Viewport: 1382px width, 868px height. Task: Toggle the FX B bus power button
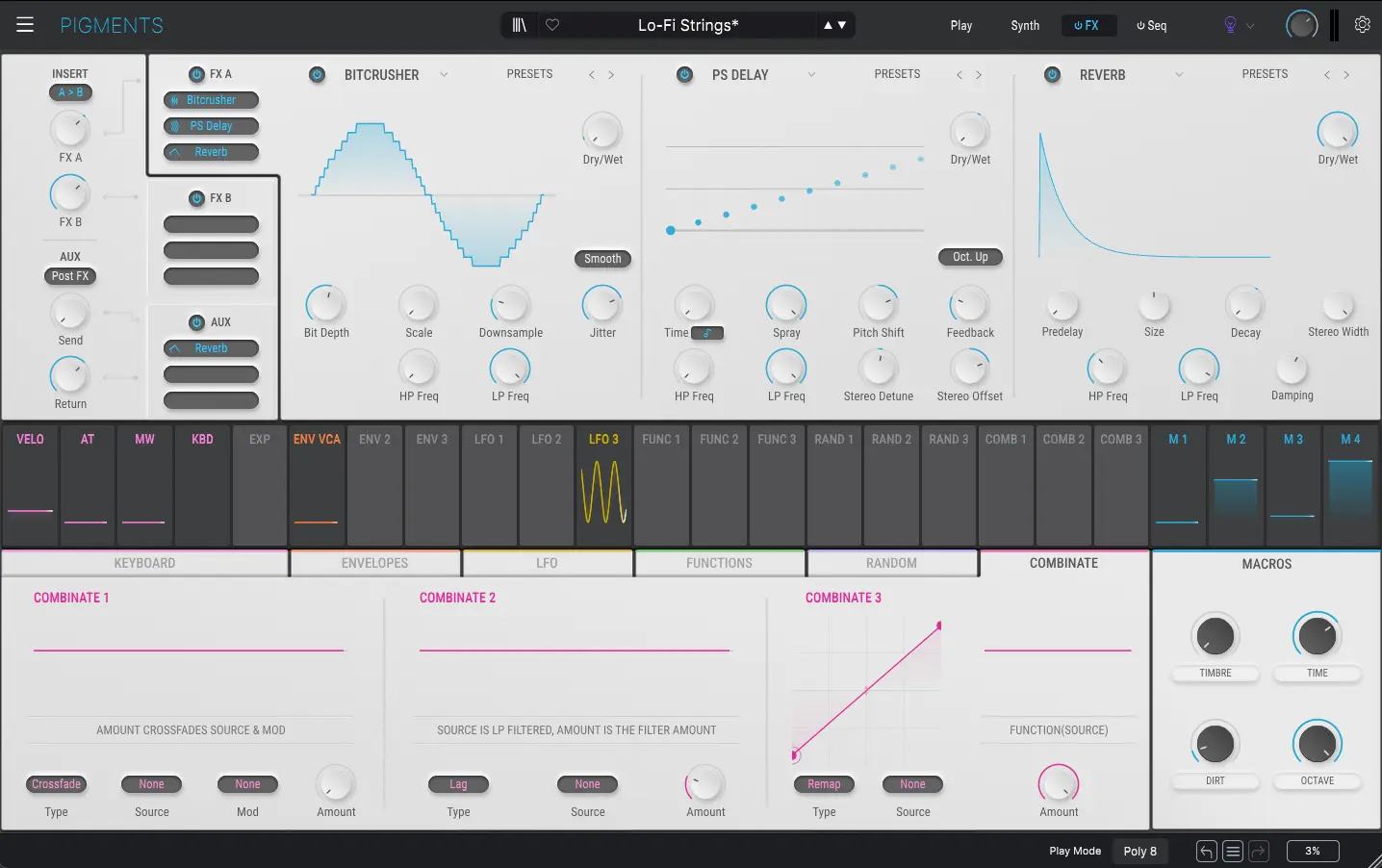click(196, 198)
